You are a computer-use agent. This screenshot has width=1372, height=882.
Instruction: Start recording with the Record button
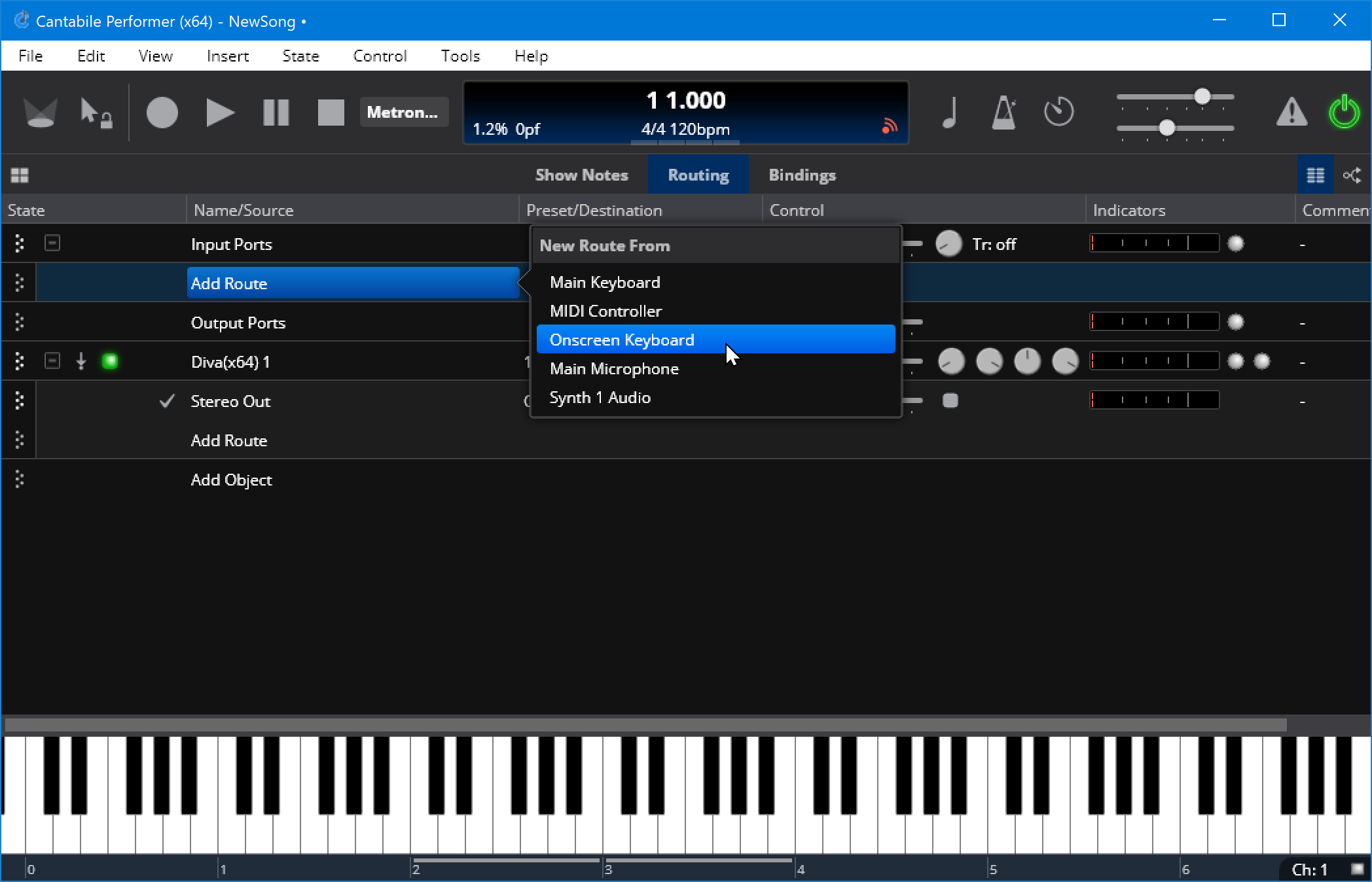pos(162,113)
